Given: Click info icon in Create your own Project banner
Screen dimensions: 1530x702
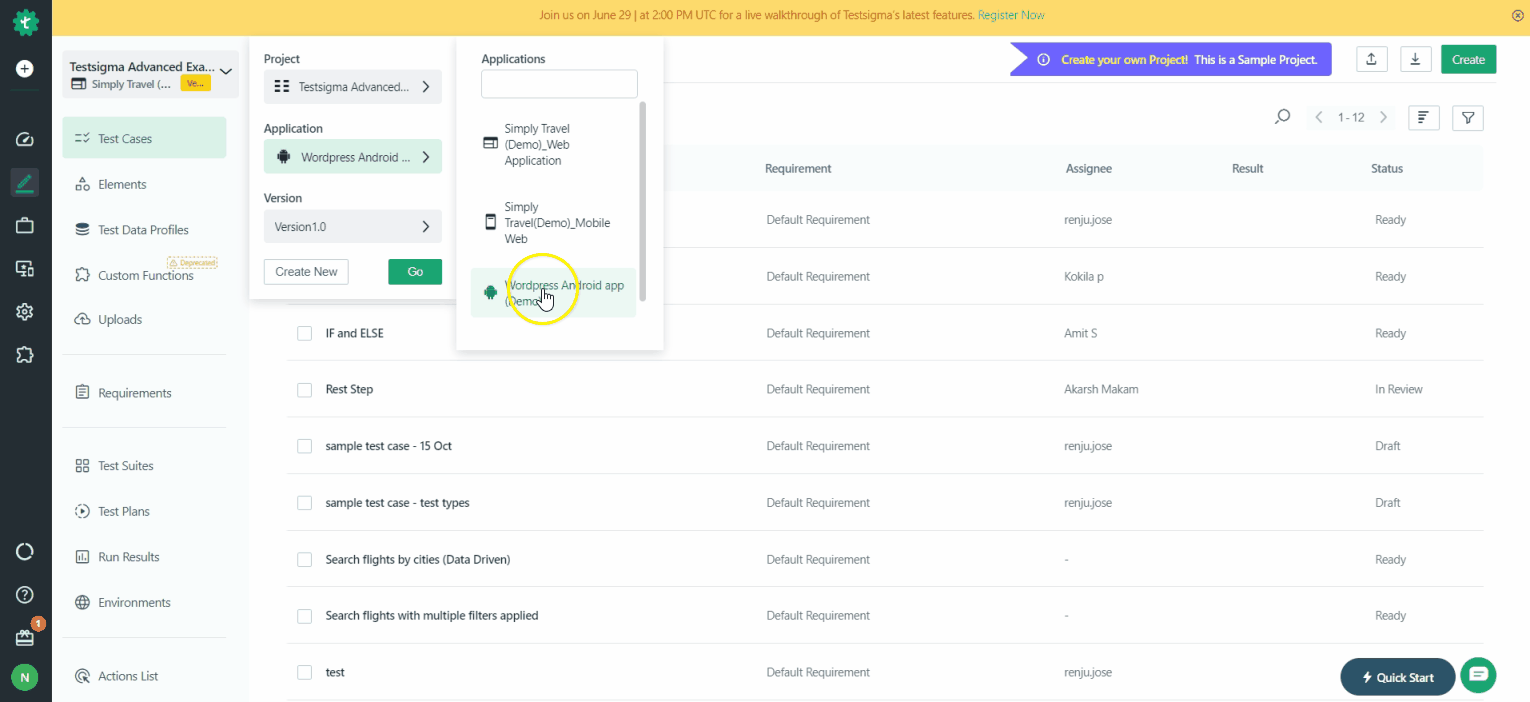Looking at the screenshot, I should (x=1043, y=60).
